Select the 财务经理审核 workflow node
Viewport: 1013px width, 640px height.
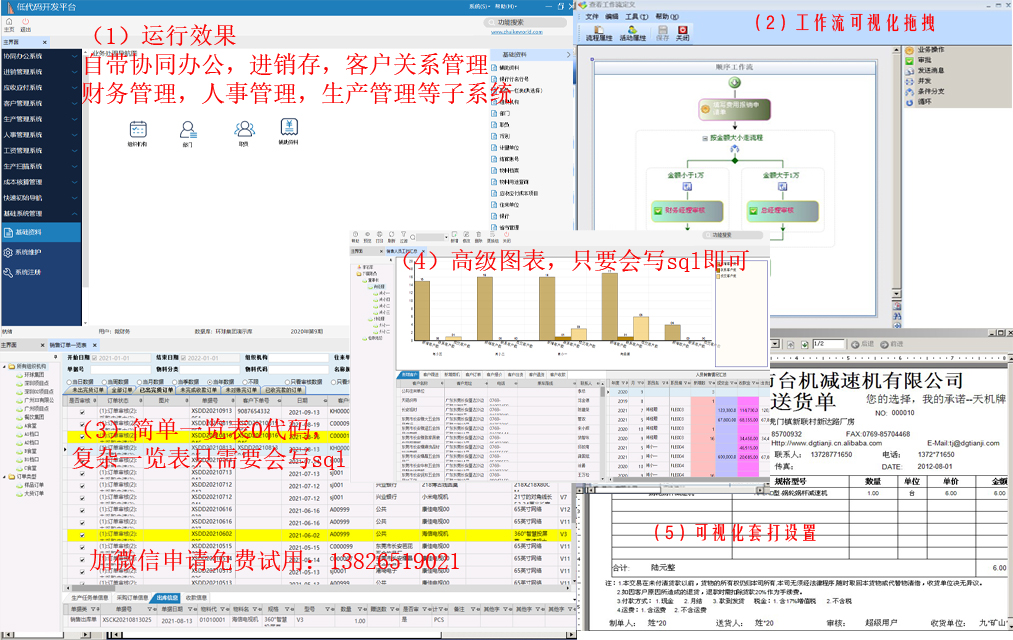[687, 211]
